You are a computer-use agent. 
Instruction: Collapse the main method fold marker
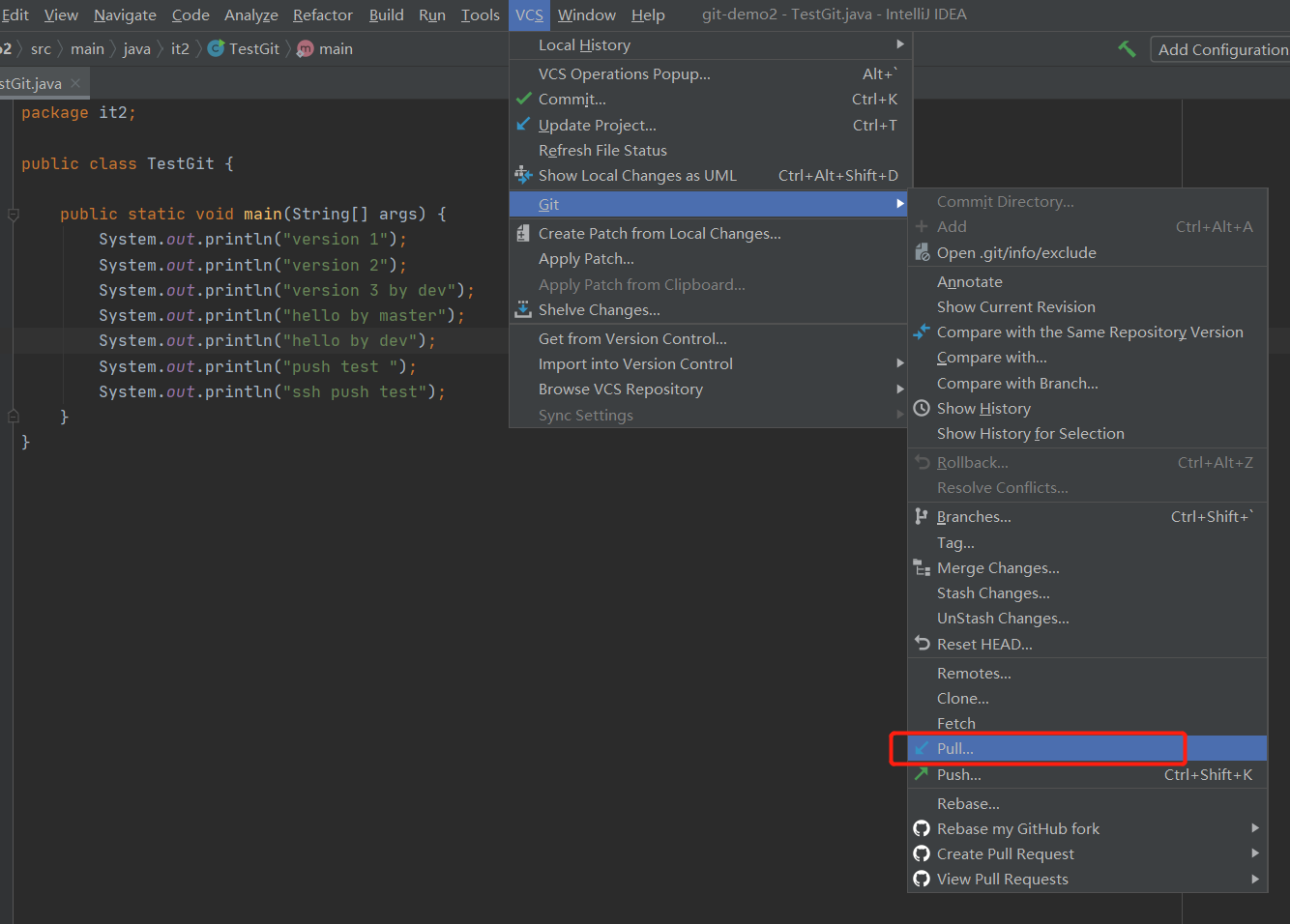pyautogui.click(x=14, y=215)
